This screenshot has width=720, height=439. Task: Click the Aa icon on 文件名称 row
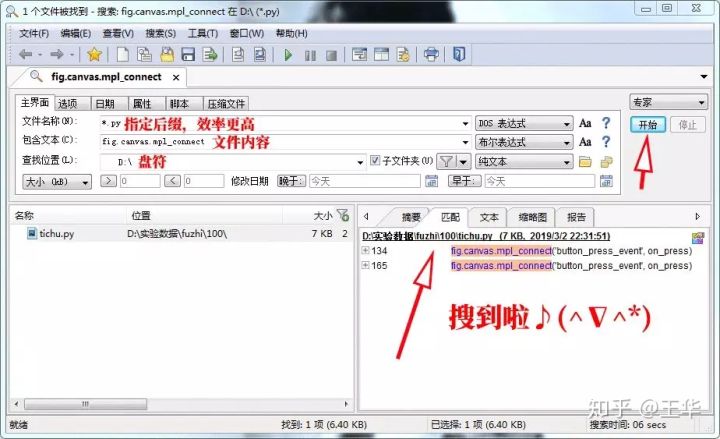(x=585, y=123)
